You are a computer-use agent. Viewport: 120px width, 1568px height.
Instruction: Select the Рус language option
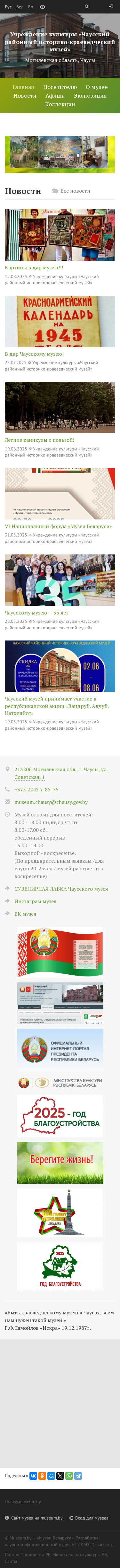pyautogui.click(x=9, y=7)
